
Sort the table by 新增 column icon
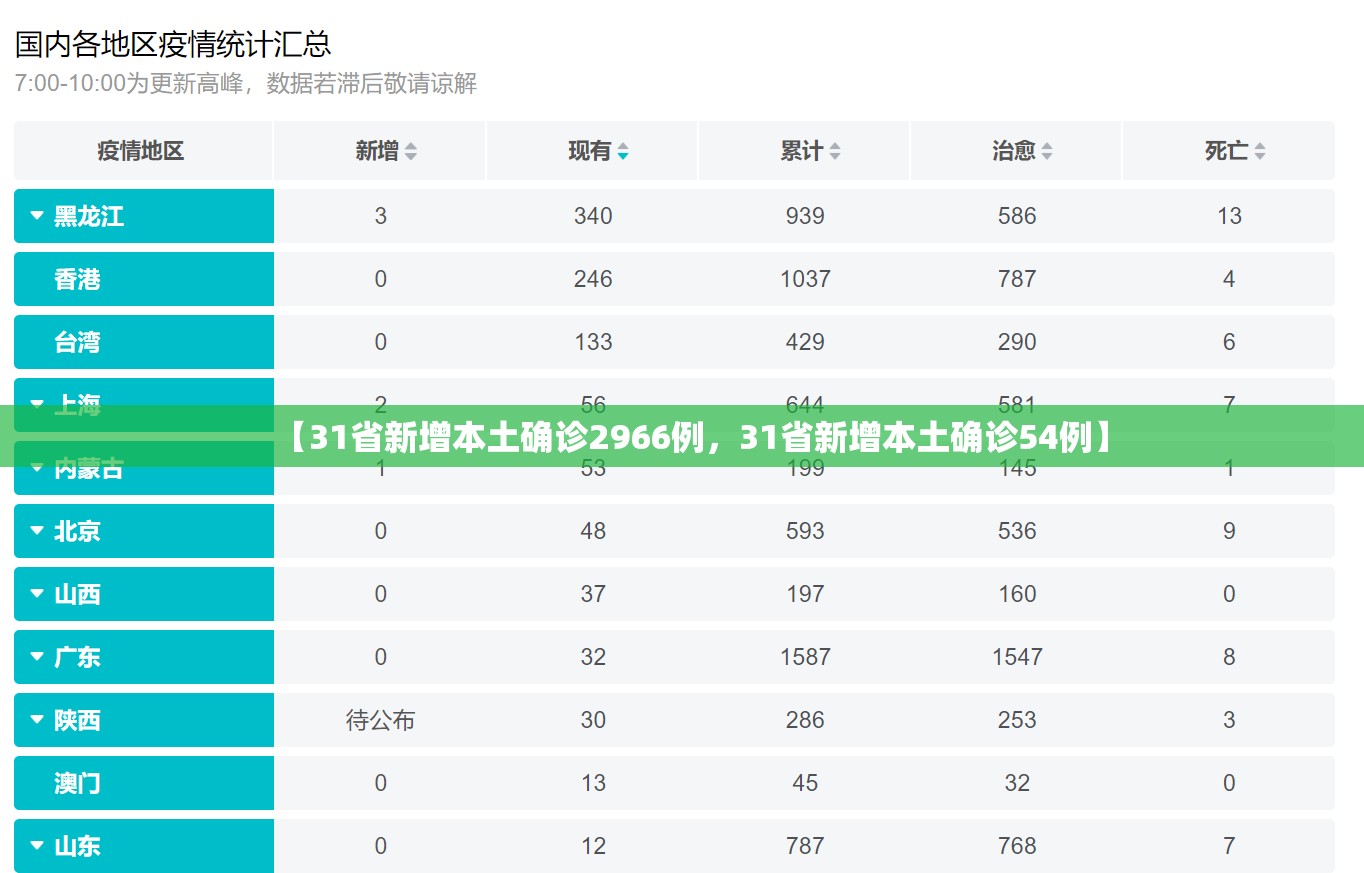coord(411,152)
